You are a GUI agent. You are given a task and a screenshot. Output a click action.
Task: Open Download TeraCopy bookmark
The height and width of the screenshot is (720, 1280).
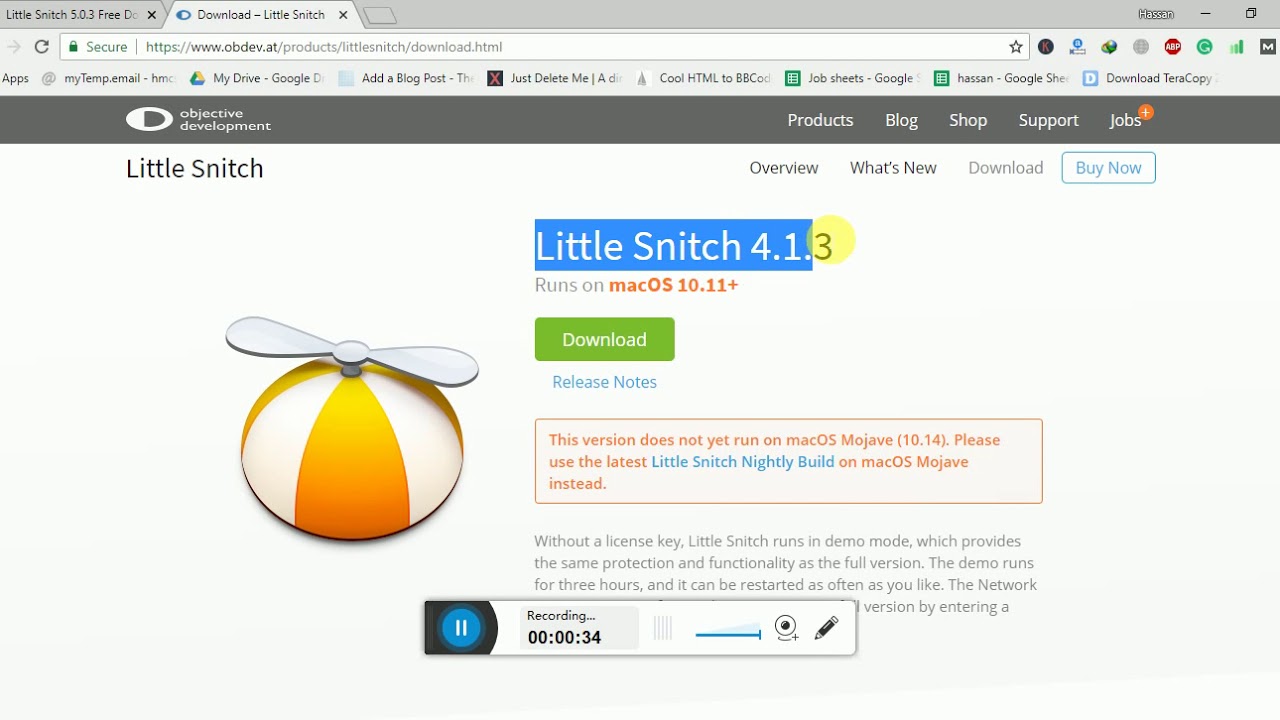coord(1150,78)
